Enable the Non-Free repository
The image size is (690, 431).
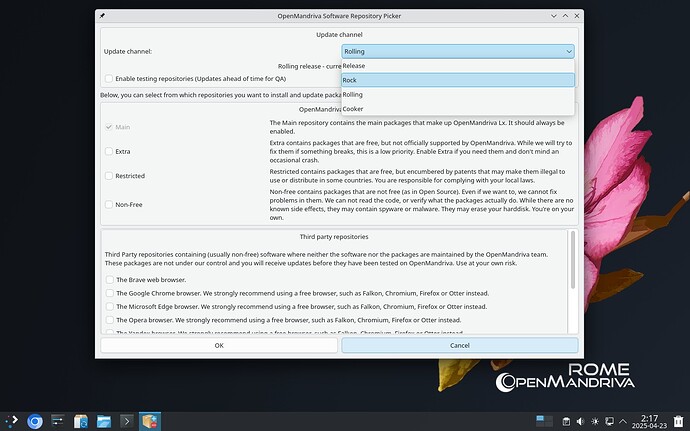pos(109,205)
